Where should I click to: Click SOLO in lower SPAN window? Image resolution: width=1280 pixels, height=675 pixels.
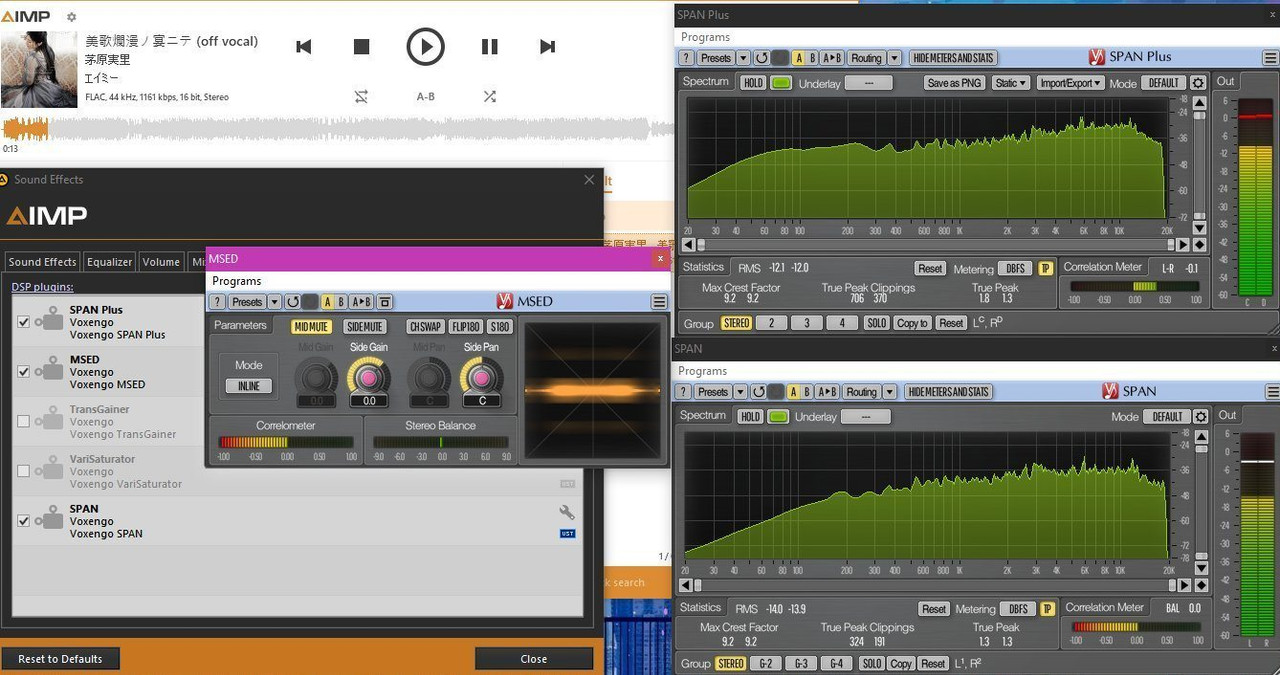[872, 663]
